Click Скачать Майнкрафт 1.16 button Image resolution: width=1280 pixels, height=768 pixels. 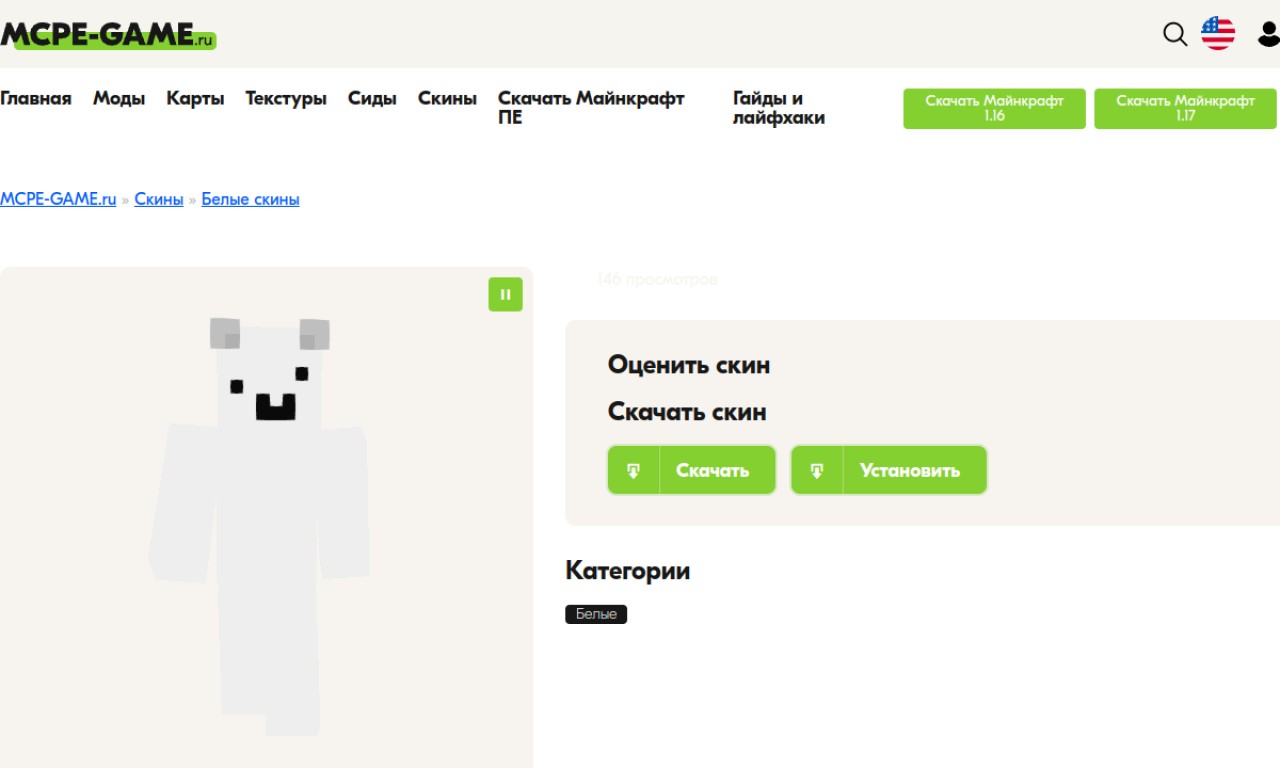[994, 108]
